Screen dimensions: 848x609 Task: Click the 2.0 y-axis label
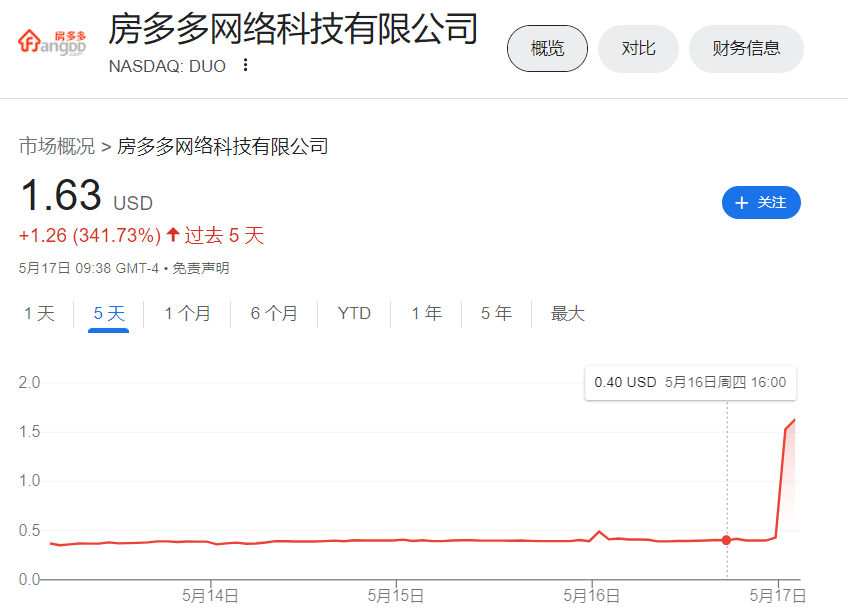click(x=29, y=382)
